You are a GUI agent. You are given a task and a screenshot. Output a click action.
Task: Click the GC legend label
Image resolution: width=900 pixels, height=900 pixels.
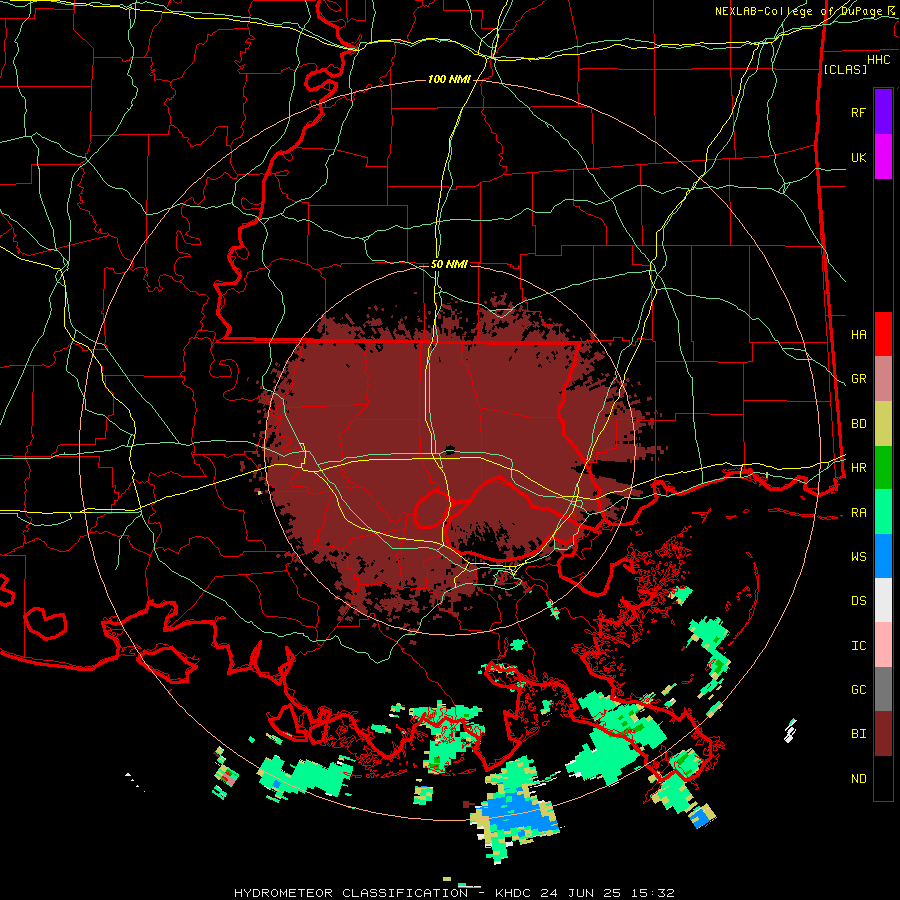click(x=858, y=690)
